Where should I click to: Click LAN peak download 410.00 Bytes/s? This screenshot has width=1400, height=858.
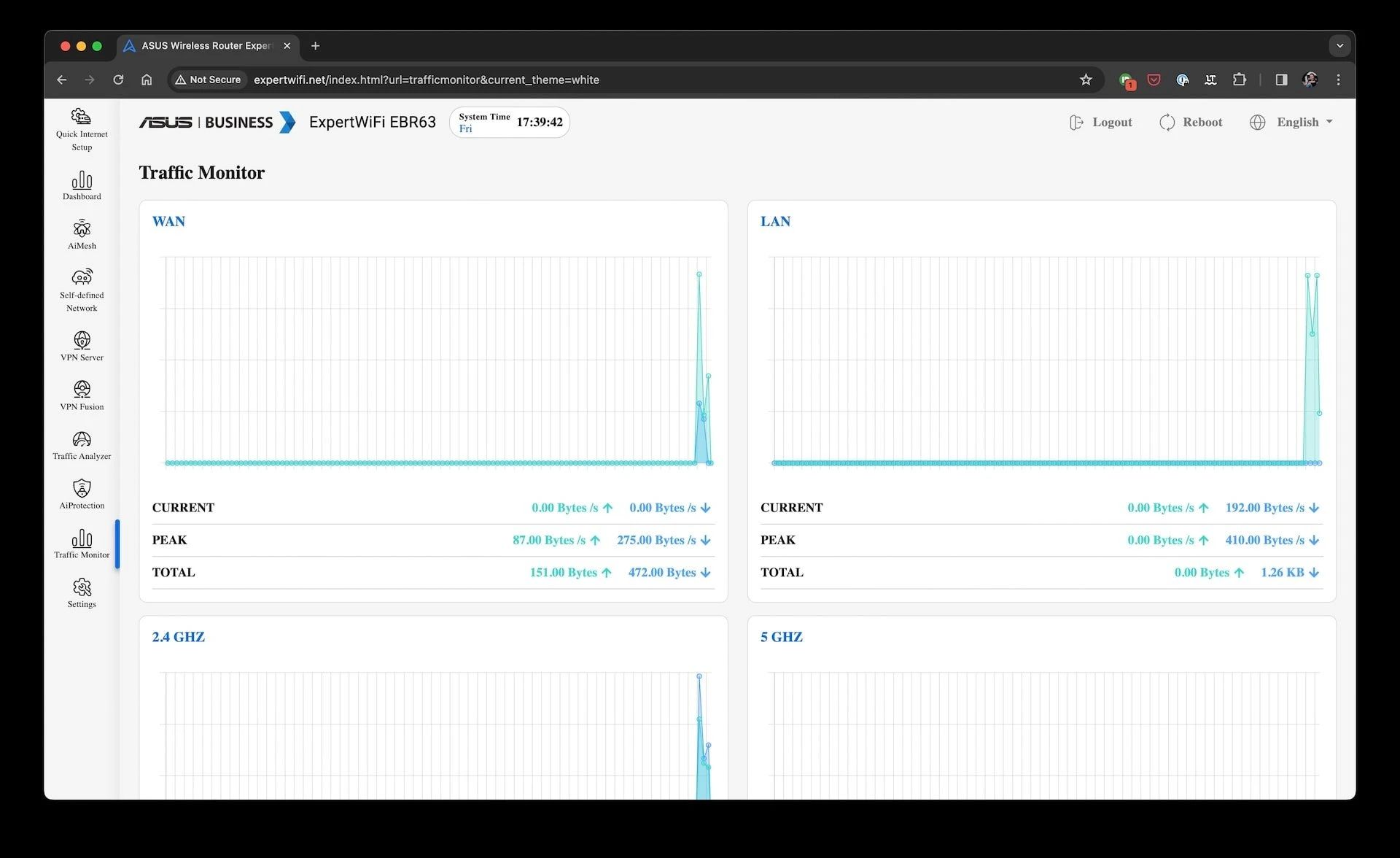click(1272, 540)
